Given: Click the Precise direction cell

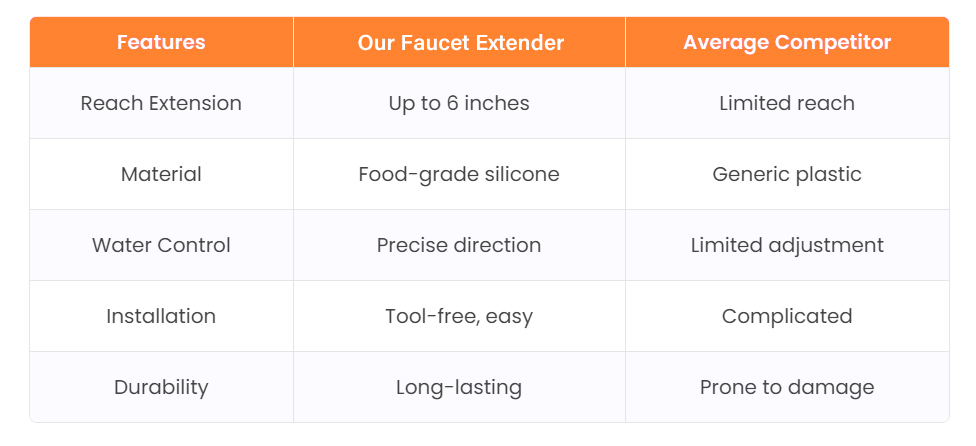Looking at the screenshot, I should [459, 245].
